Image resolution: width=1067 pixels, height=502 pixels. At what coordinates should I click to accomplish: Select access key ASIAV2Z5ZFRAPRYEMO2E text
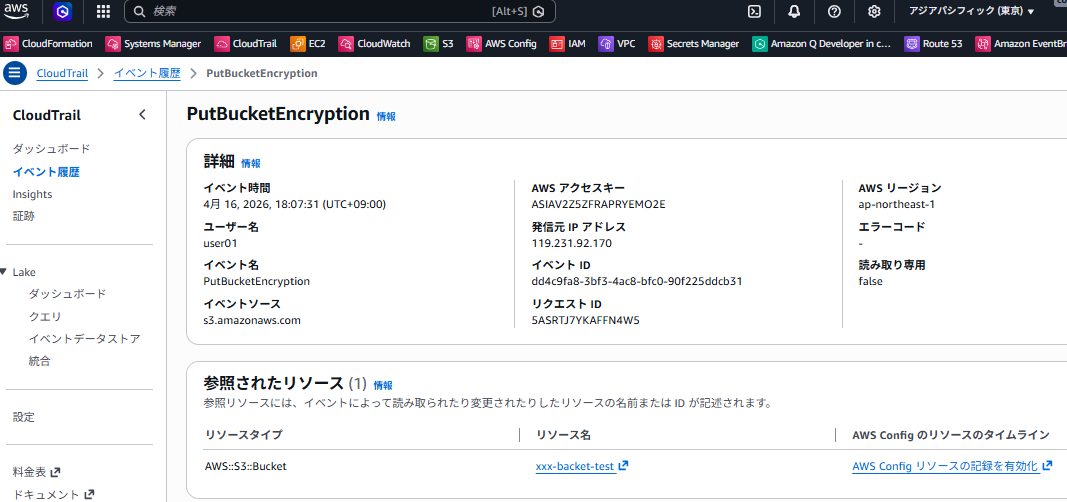pos(598,204)
